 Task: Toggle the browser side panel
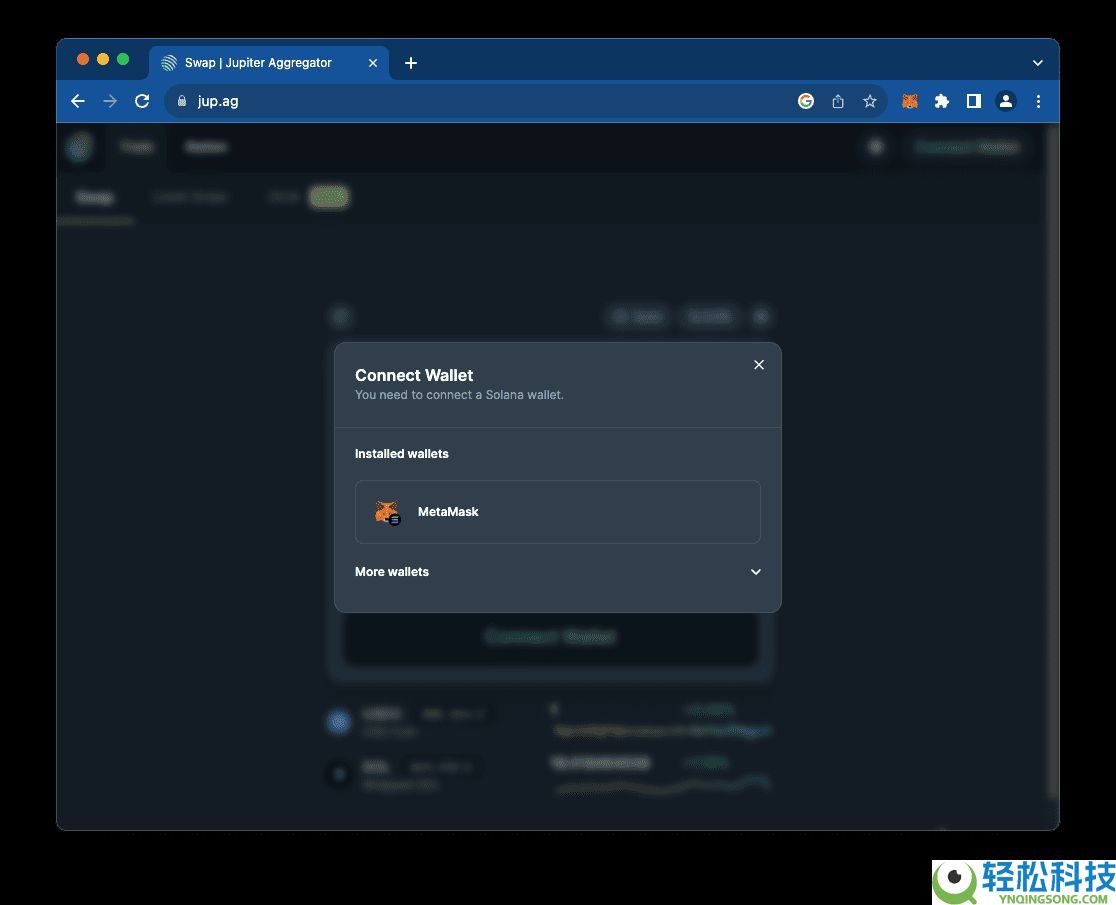click(974, 101)
